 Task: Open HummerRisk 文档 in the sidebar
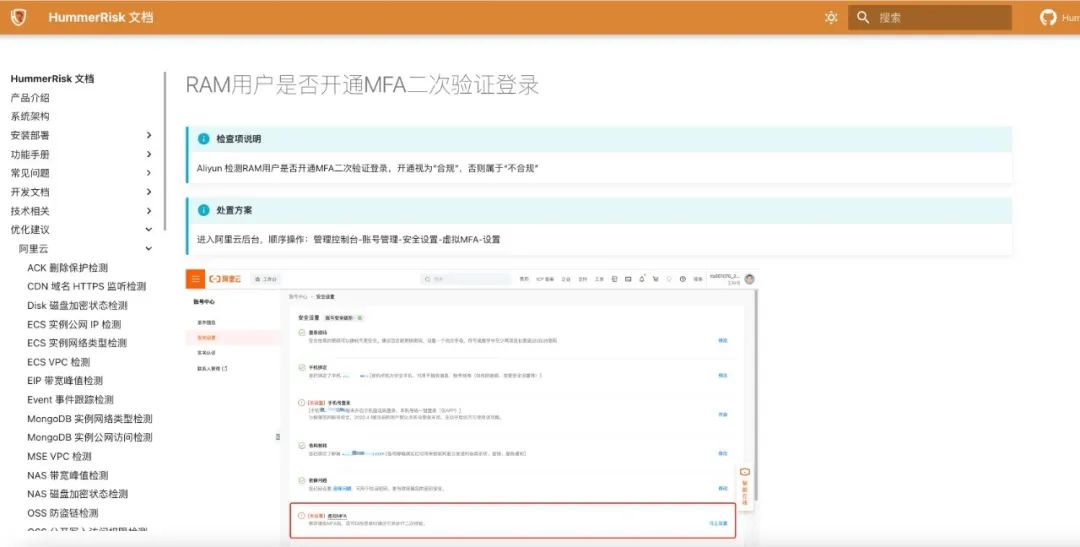pos(52,79)
